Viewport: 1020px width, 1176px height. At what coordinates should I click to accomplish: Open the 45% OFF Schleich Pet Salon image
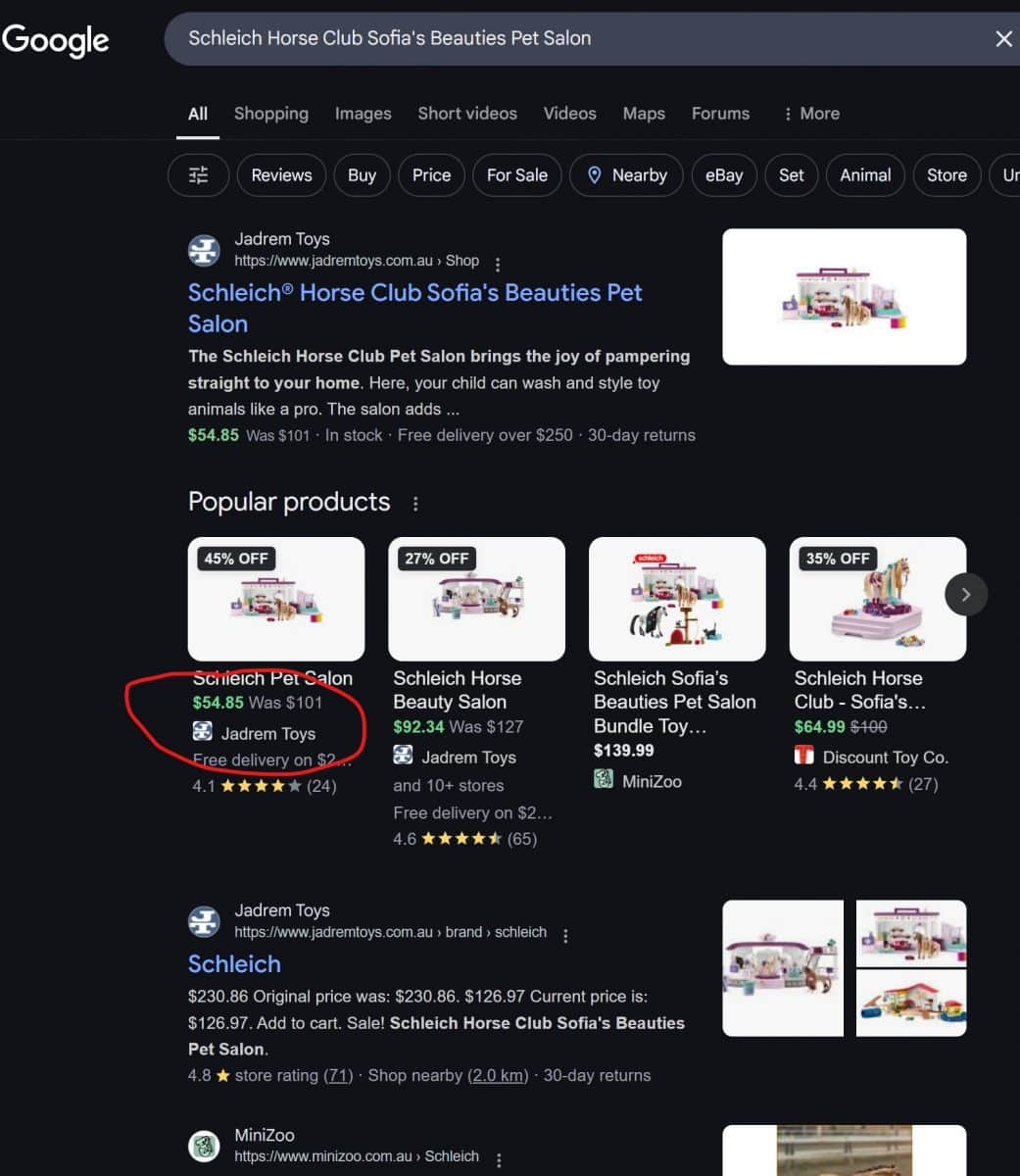[276, 599]
